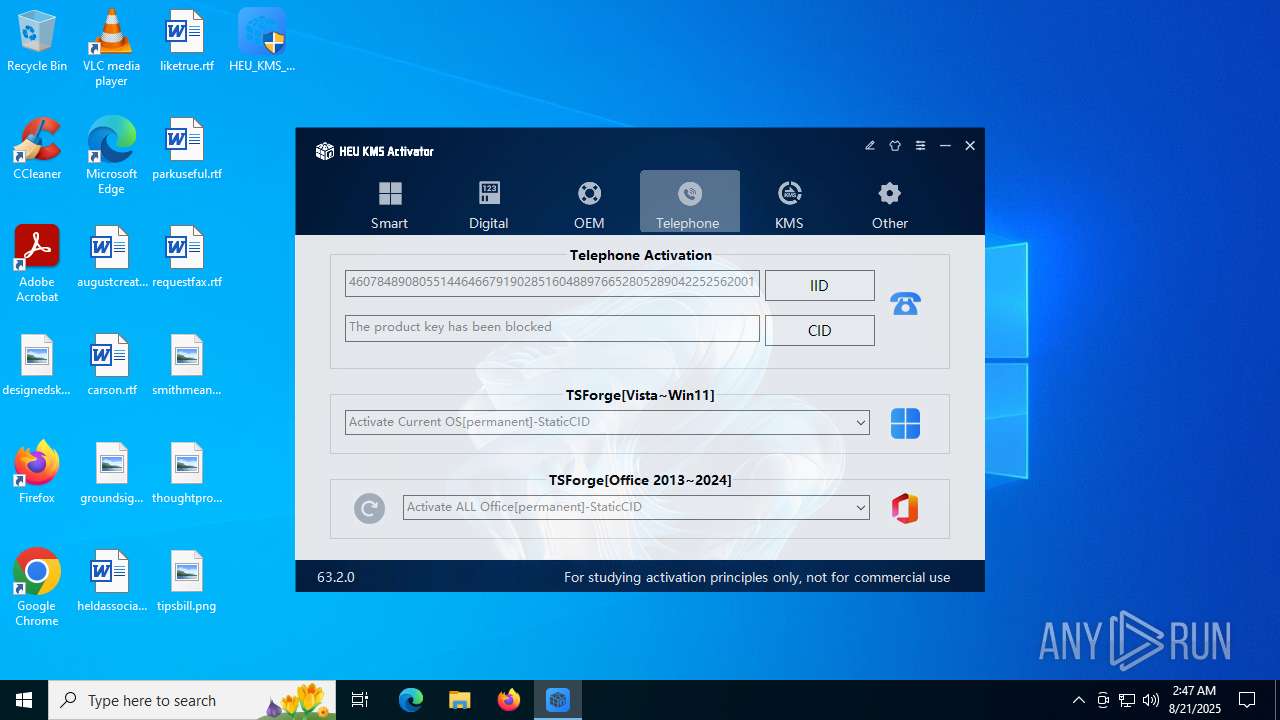Select the requestfax.rtf desktop file
Viewport: 1280px width, 720px height.
(x=186, y=257)
